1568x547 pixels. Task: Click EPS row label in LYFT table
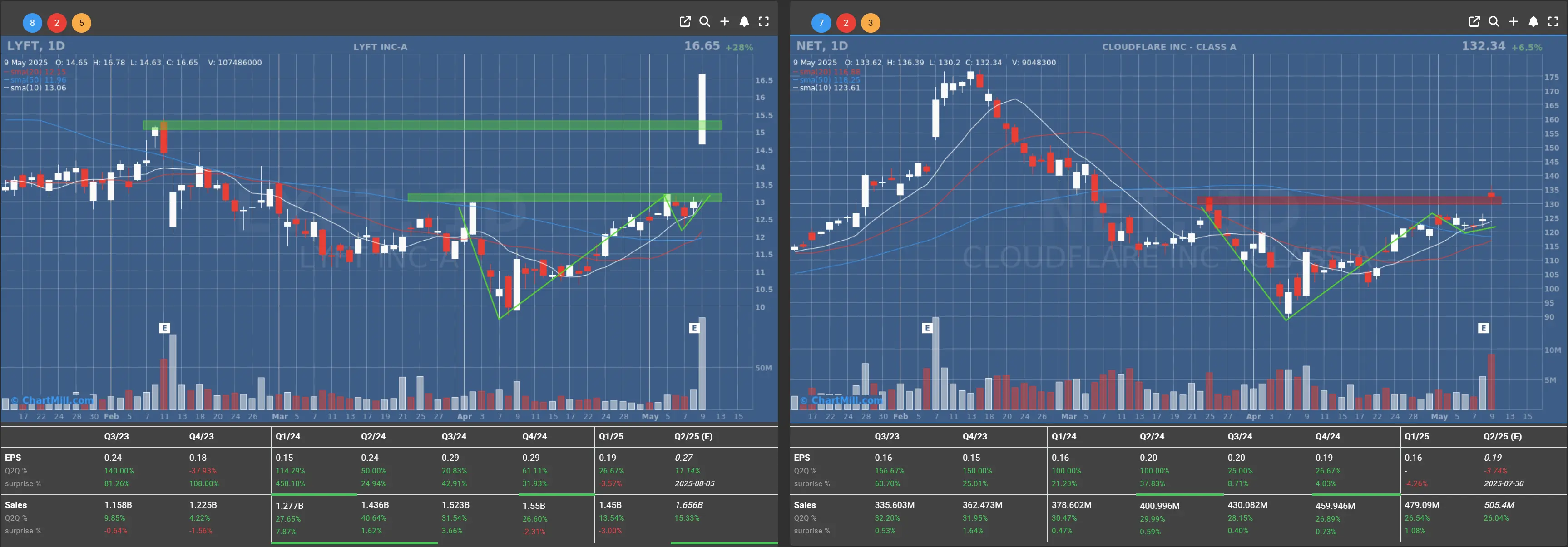click(x=13, y=458)
